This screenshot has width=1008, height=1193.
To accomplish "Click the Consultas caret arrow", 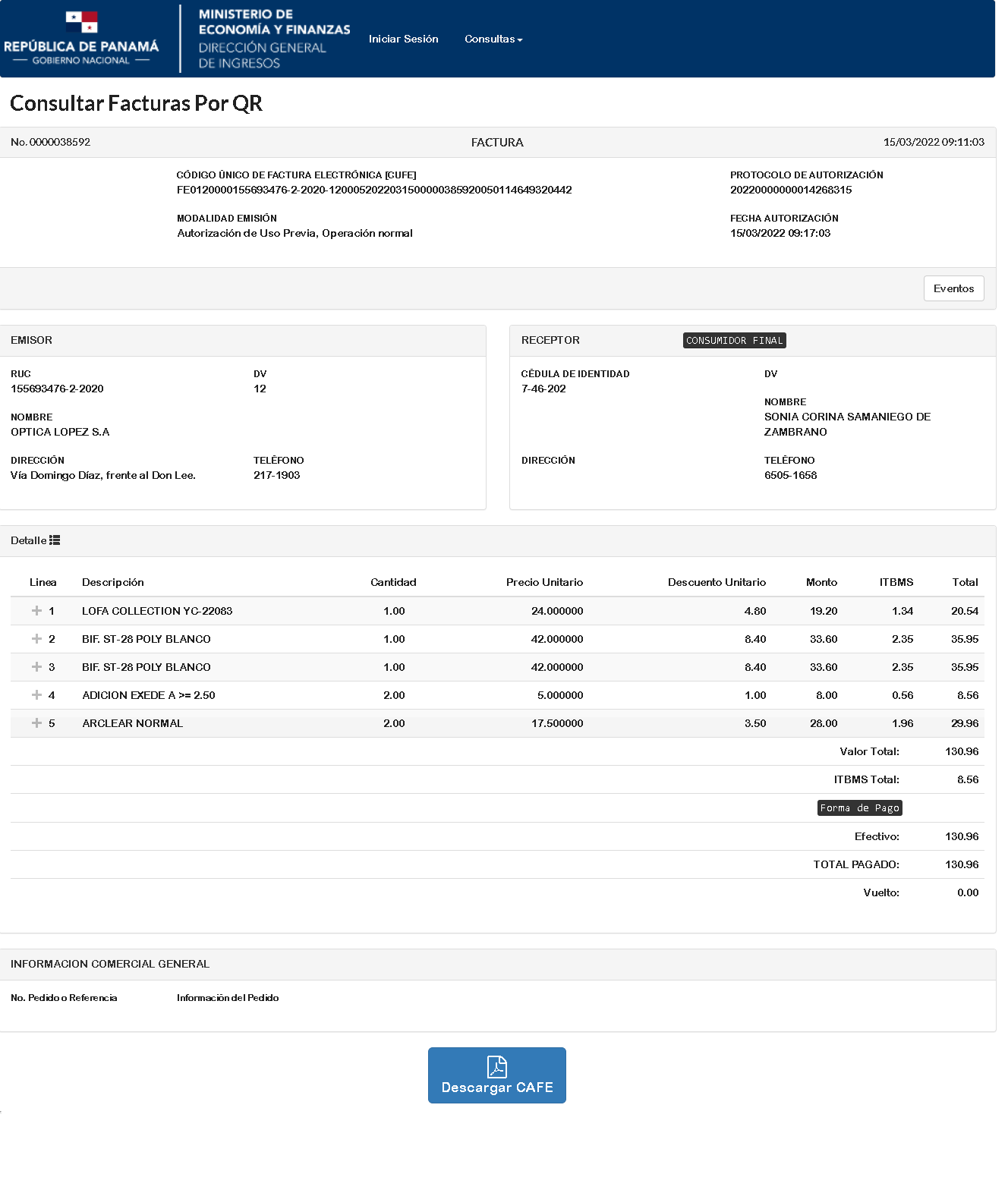I will click(520, 39).
